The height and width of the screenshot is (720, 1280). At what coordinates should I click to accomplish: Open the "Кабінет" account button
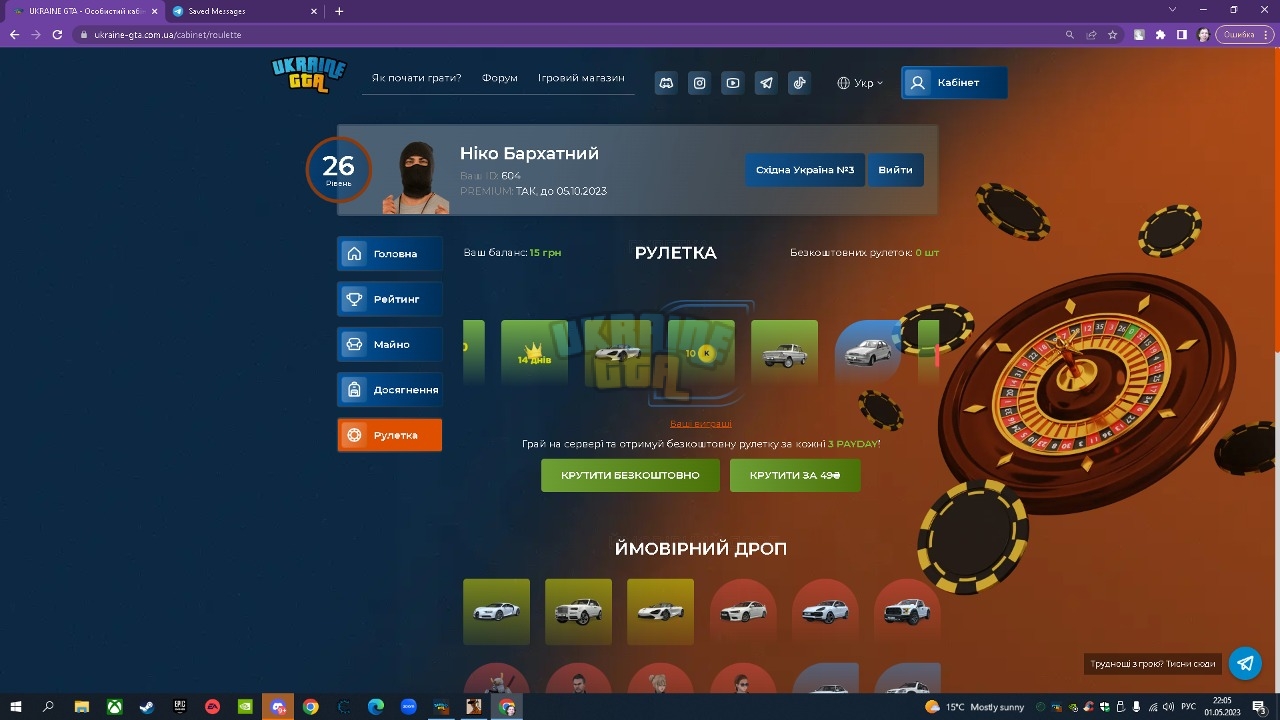(954, 83)
